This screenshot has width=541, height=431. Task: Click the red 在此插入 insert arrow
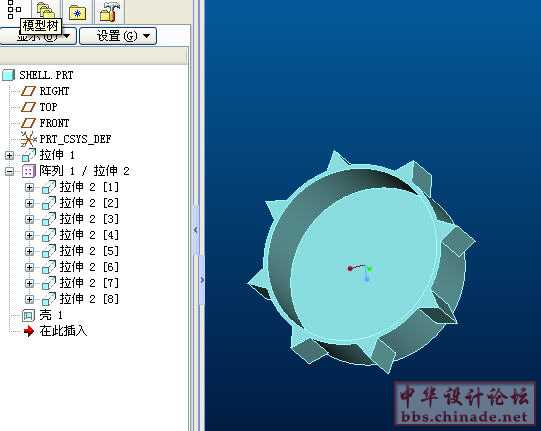click(29, 331)
